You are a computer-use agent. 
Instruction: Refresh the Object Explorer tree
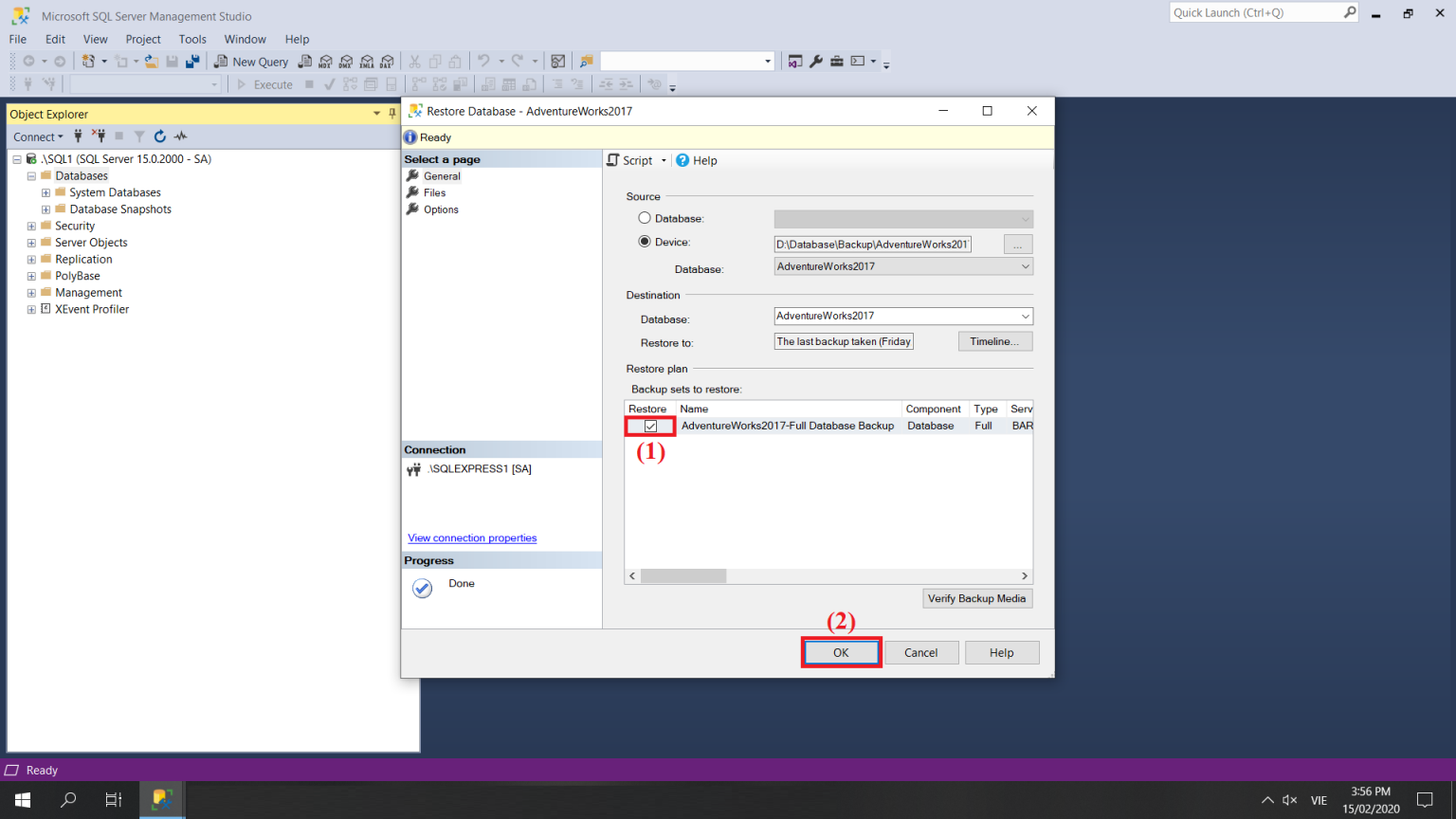tap(159, 136)
